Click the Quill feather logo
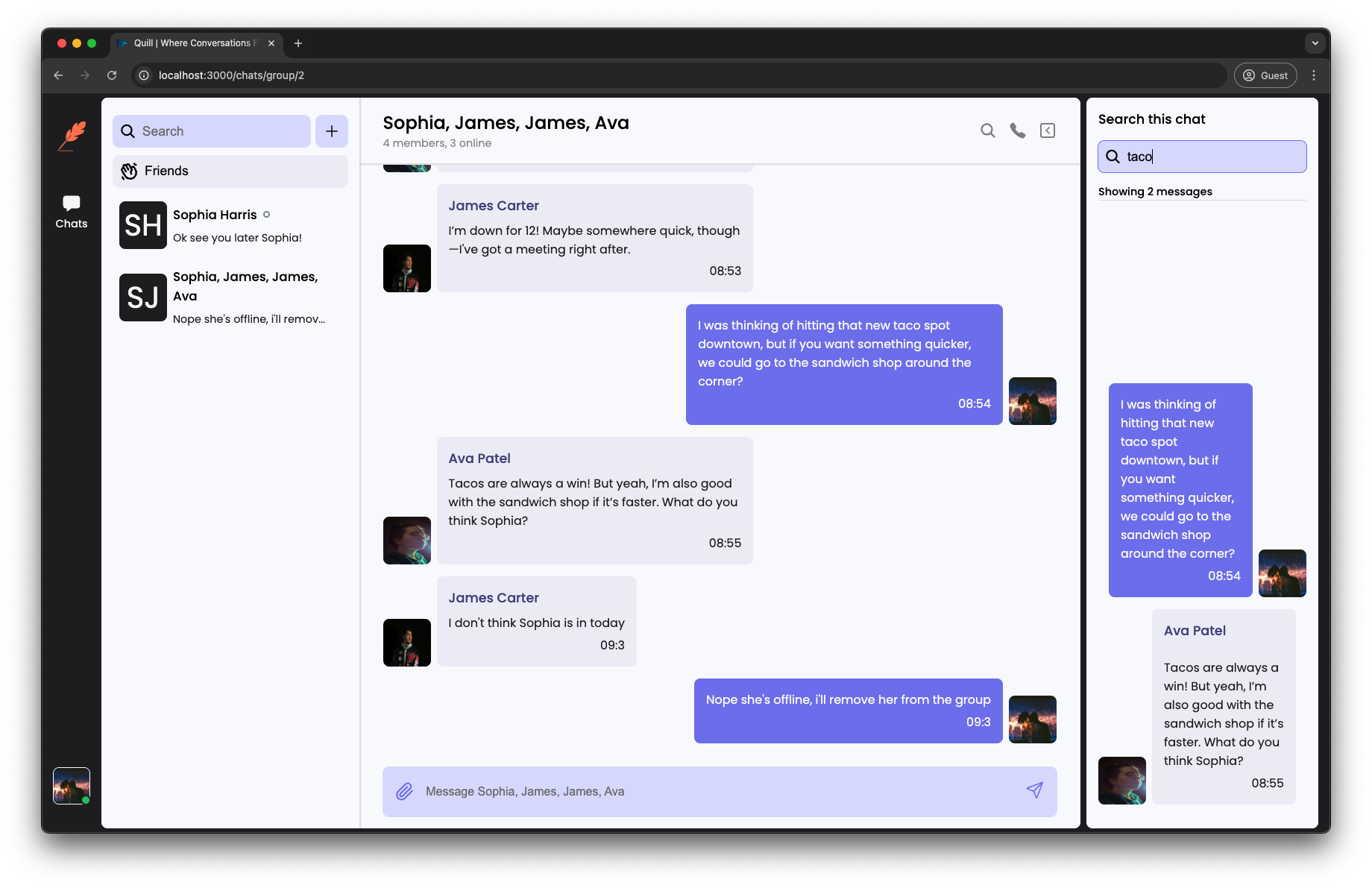This screenshot has height=888, width=1372. pos(72,136)
